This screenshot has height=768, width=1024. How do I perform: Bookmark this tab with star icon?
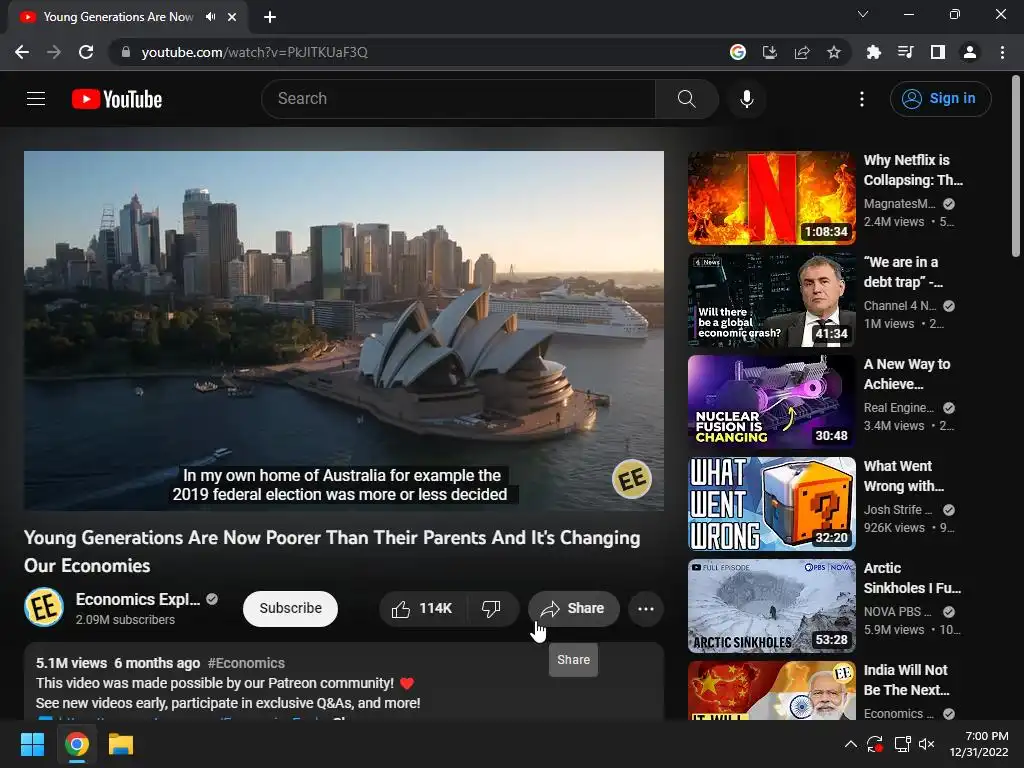click(834, 52)
